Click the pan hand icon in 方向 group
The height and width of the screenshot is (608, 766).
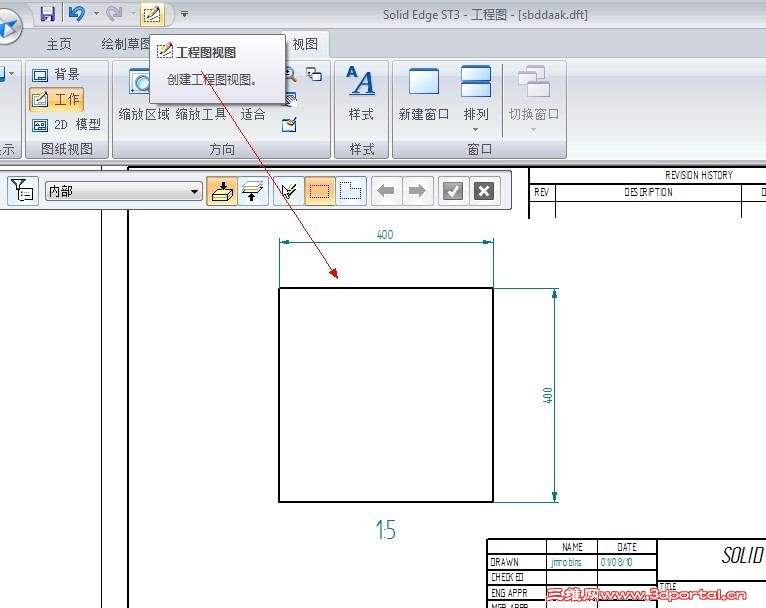[x=290, y=100]
